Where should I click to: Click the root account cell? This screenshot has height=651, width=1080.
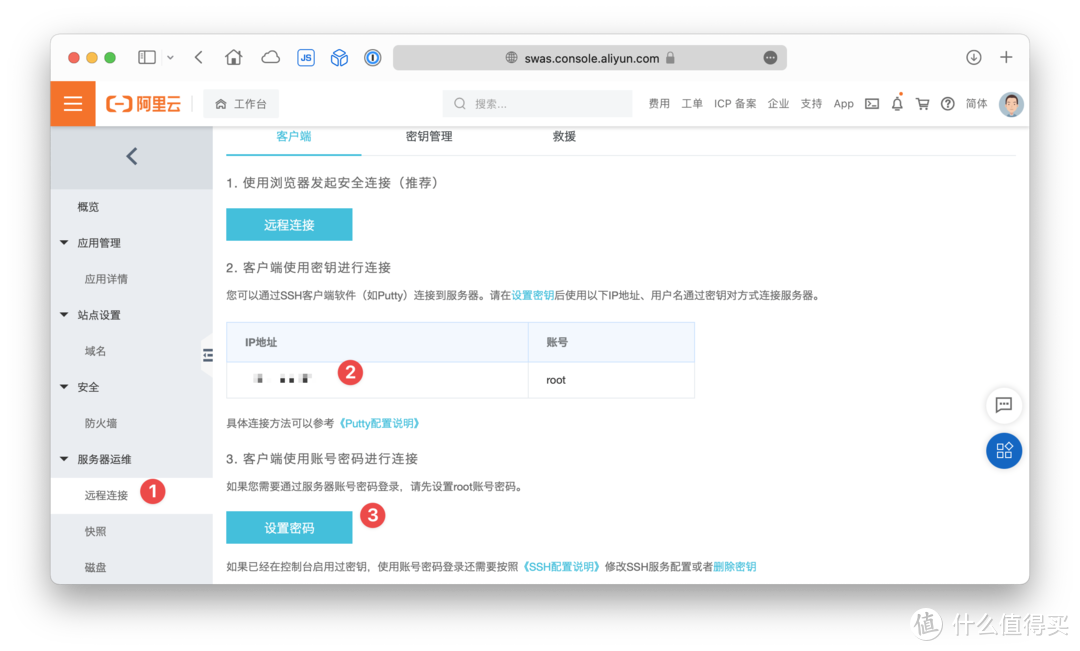[611, 380]
